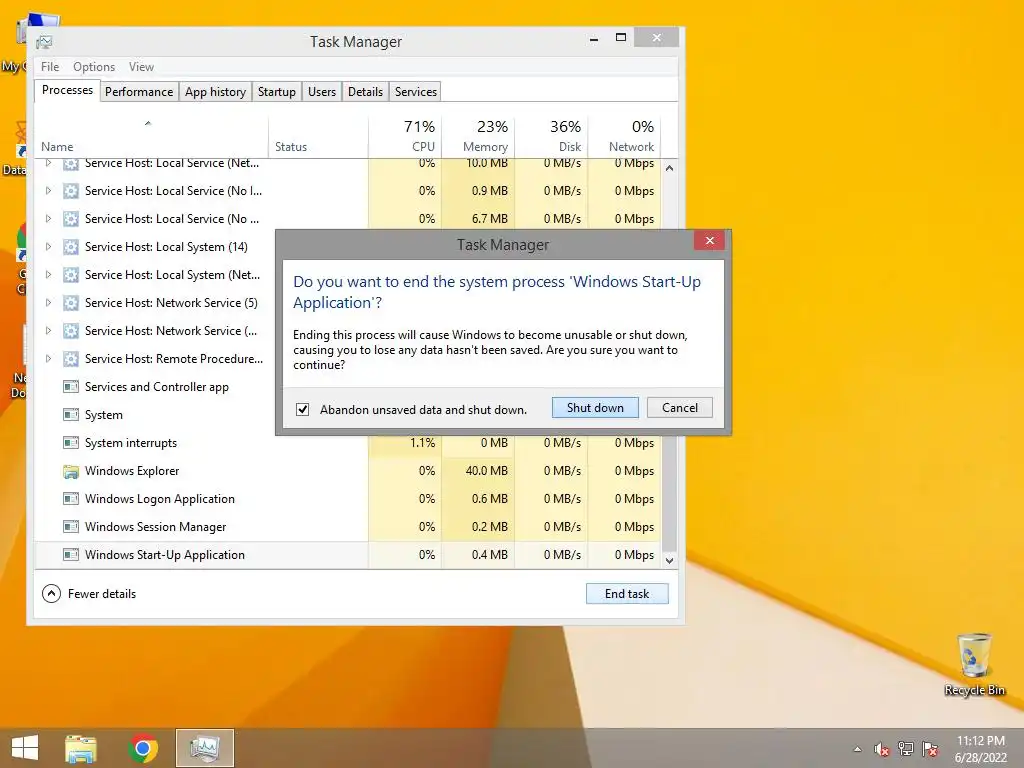Close the shutdown confirmation dialog

pos(710,241)
